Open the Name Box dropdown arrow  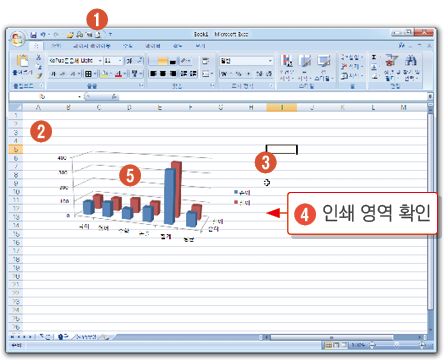(80, 97)
